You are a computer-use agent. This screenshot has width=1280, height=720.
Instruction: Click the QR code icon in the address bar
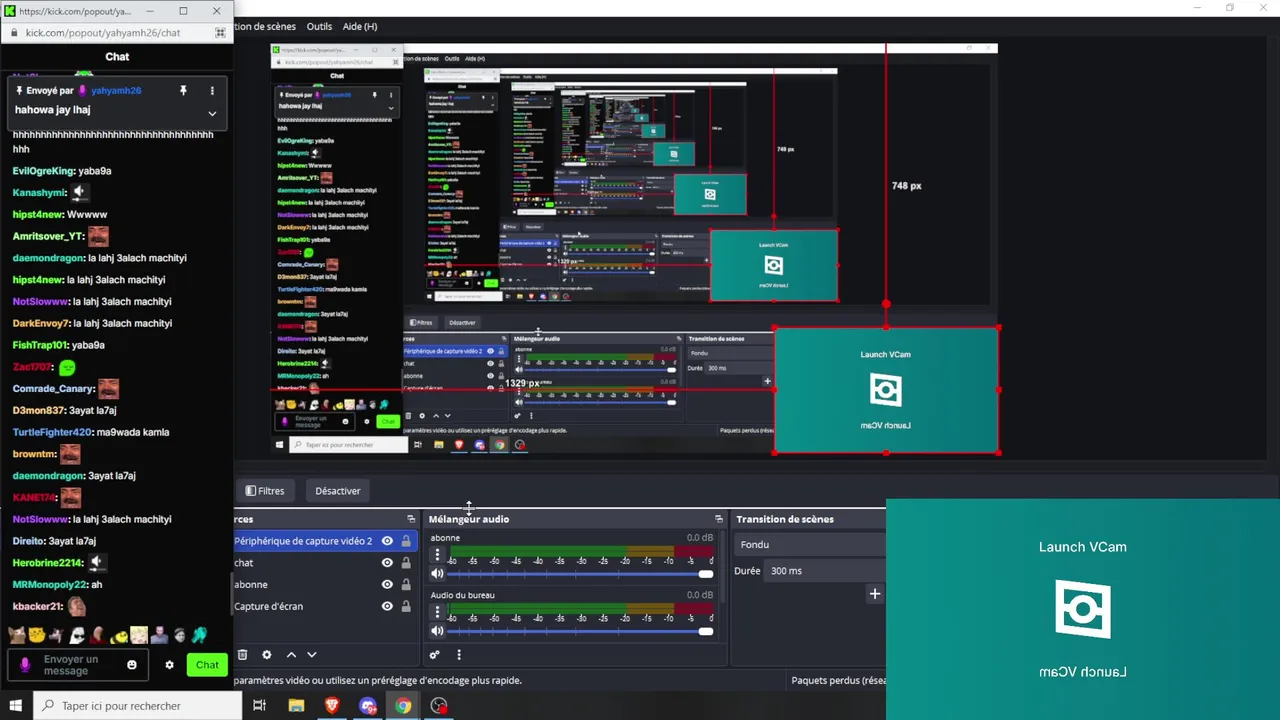click(220, 33)
